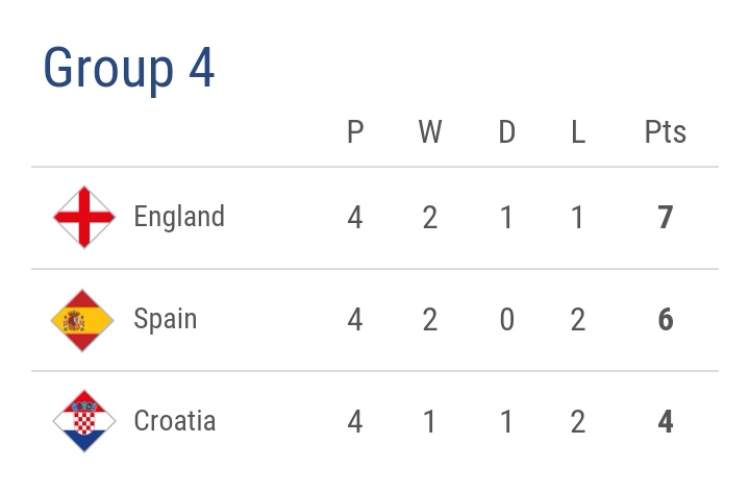Click Spain's losses value of 2

click(x=578, y=320)
